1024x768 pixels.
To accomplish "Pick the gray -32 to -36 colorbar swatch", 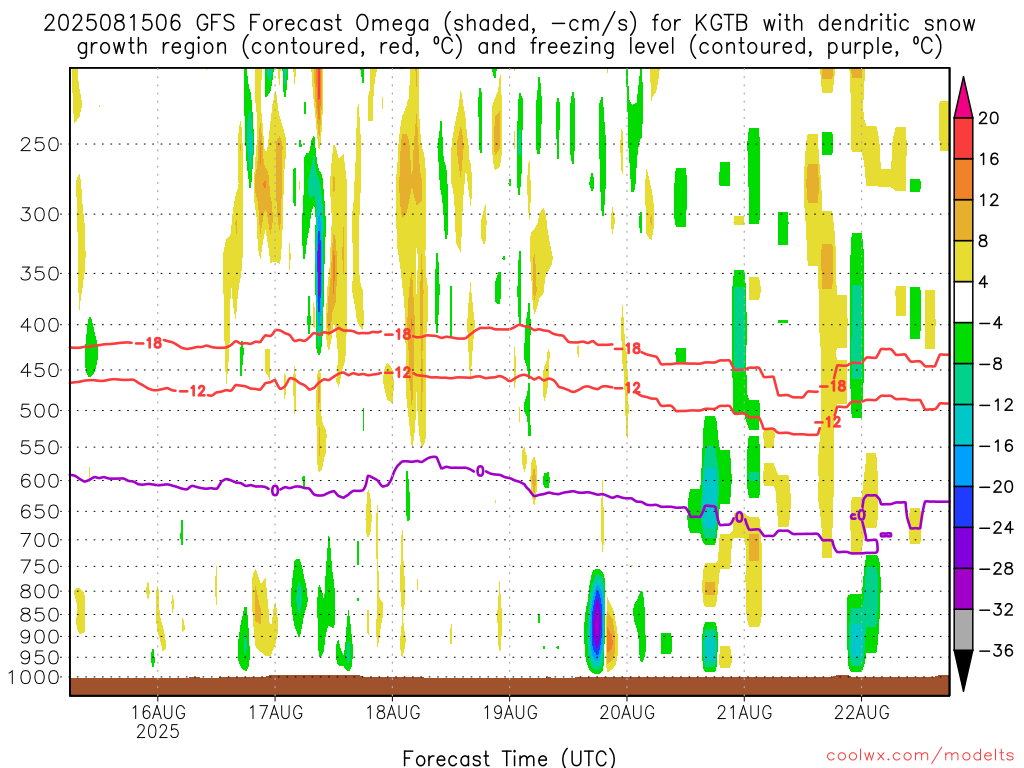I will (x=963, y=630).
